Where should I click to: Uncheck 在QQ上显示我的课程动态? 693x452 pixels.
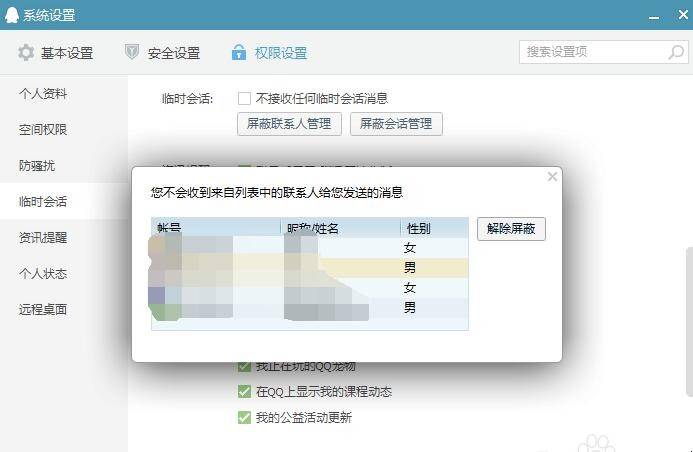coord(244,391)
